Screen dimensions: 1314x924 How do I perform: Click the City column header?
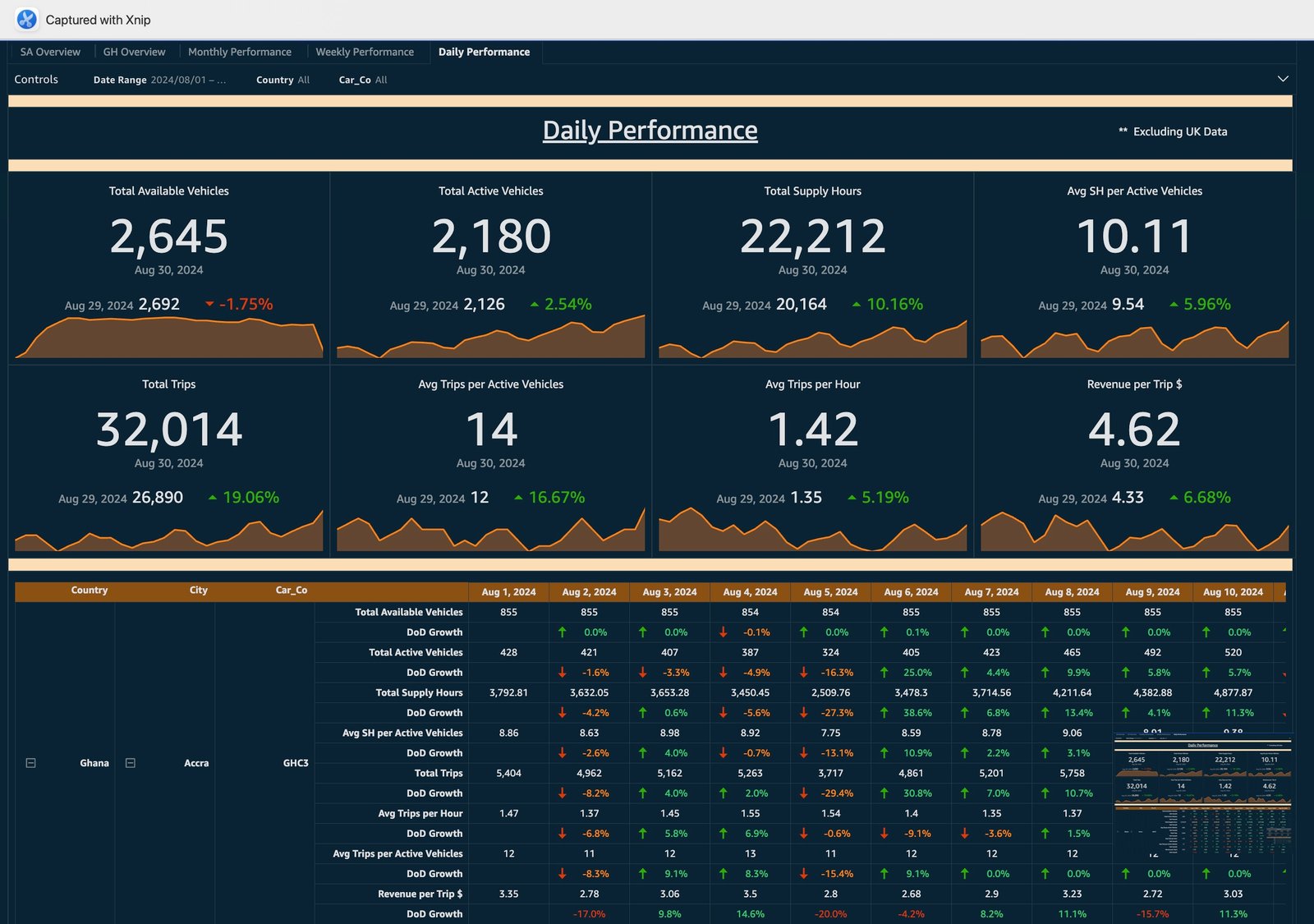pos(199,591)
